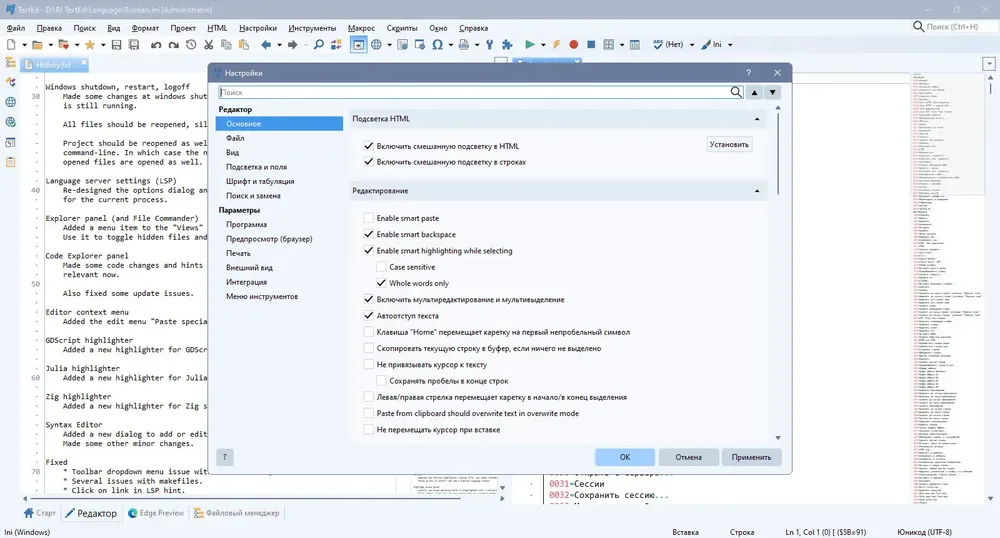Collapse the 'Редактирование' section
The height and width of the screenshot is (538, 1000).
pos(757,191)
